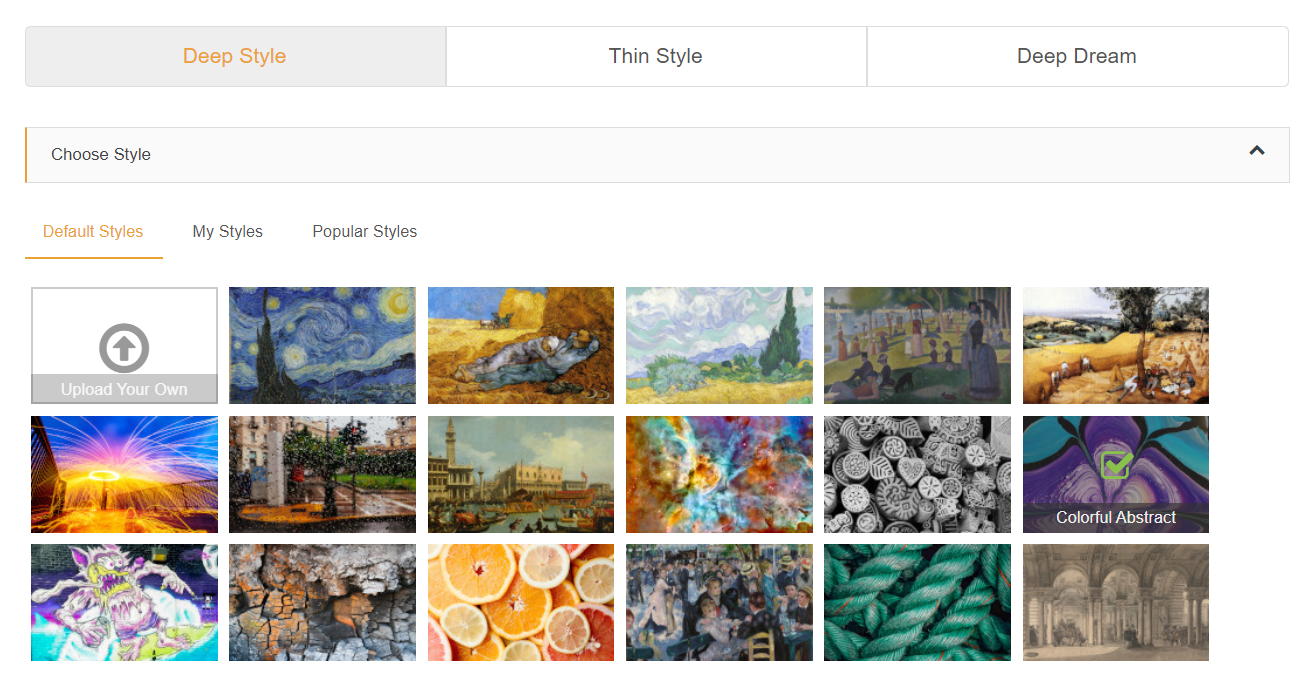Choose the Starry Night style thumbnail
The image size is (1294, 686).
coord(322,345)
